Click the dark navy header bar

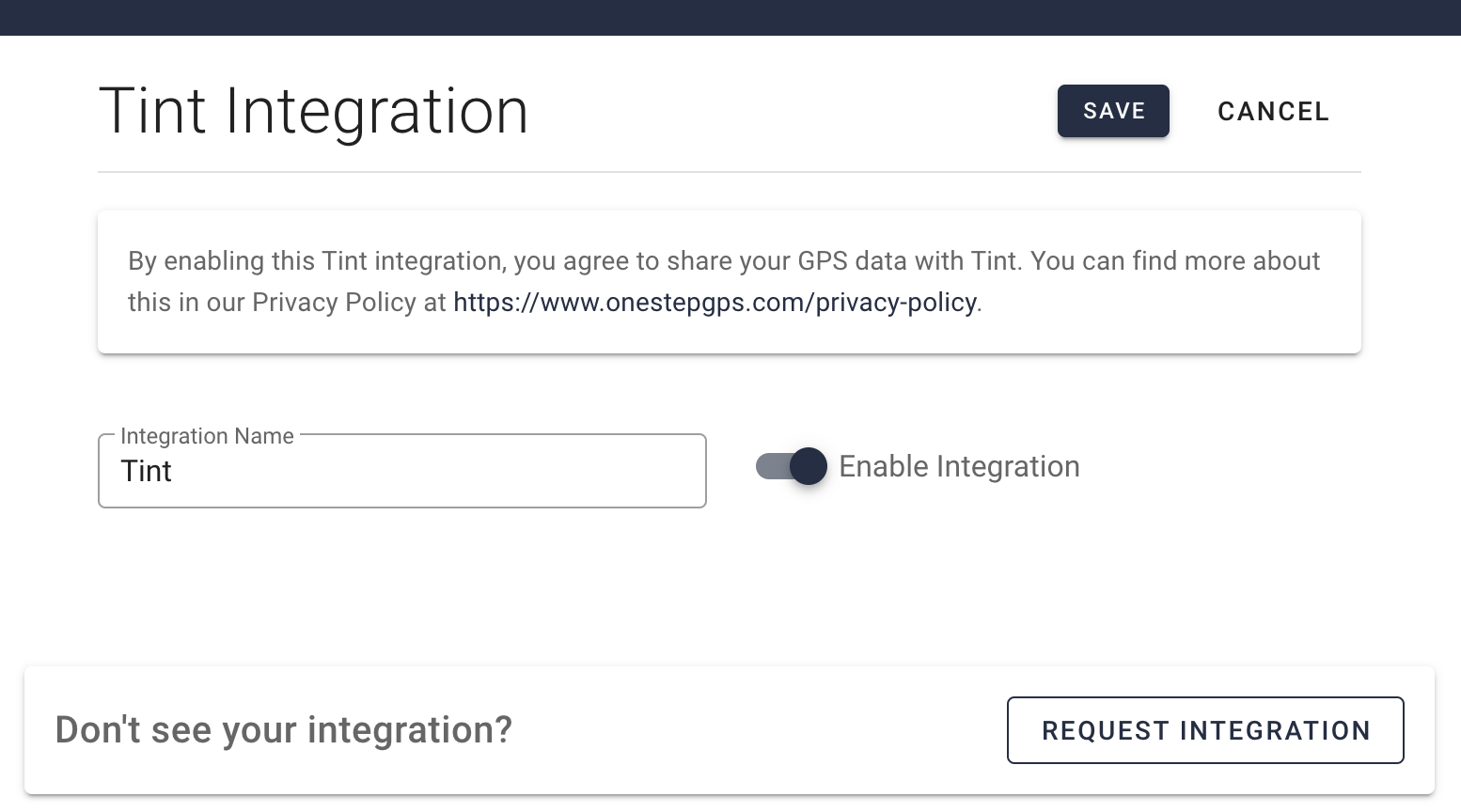pyautogui.click(x=730, y=17)
